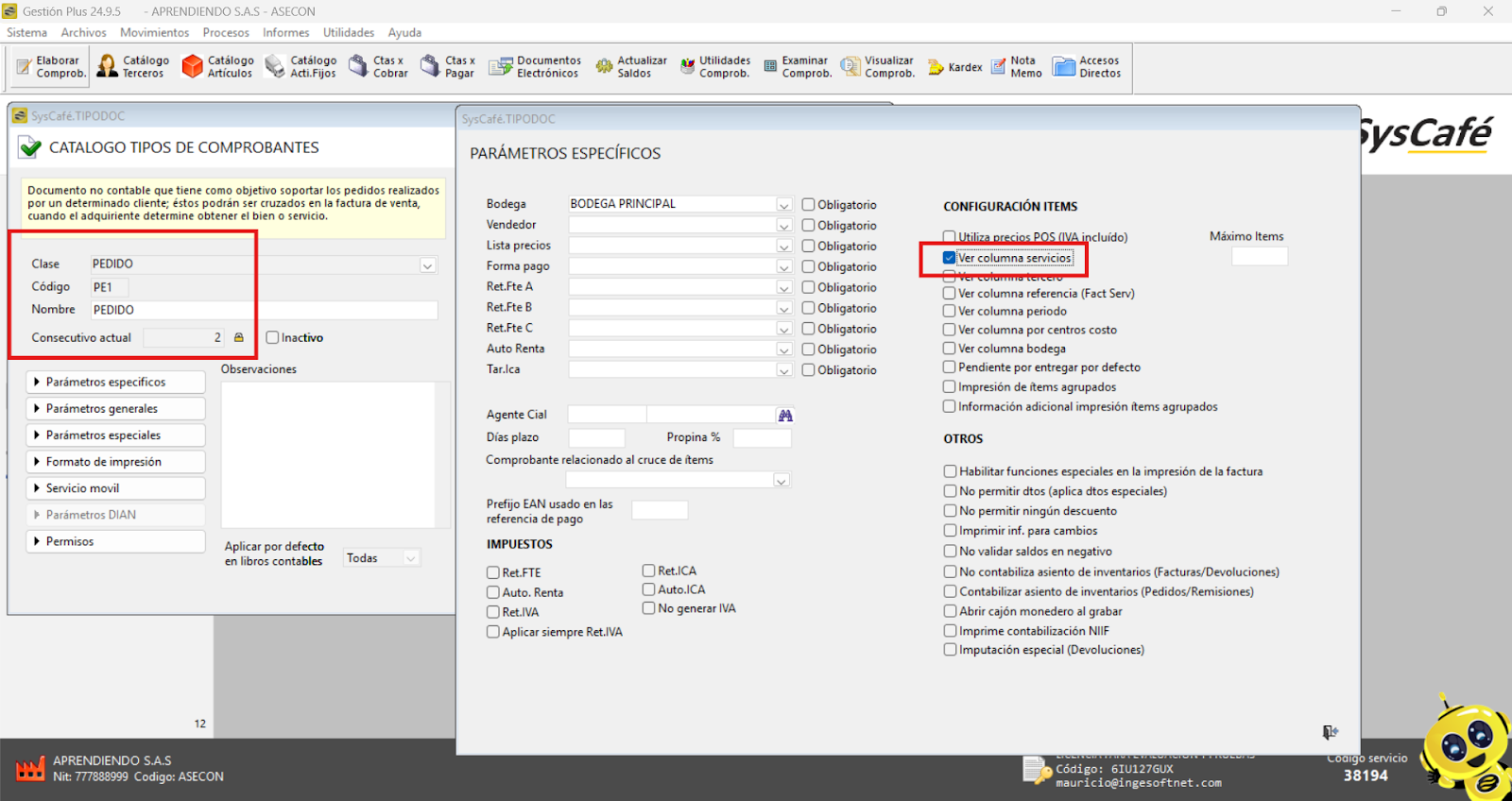Click the lock icon next to Consecutivo actual
Image resolution: width=1512 pixels, height=801 pixels.
(x=239, y=337)
